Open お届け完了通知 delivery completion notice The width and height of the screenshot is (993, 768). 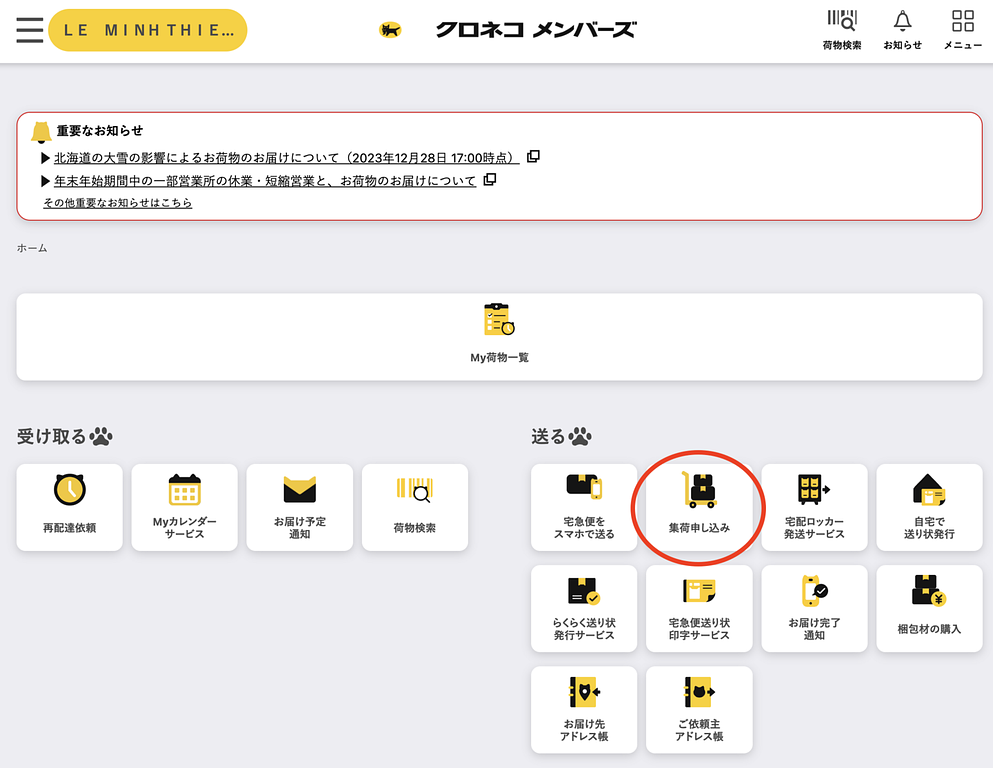point(814,608)
